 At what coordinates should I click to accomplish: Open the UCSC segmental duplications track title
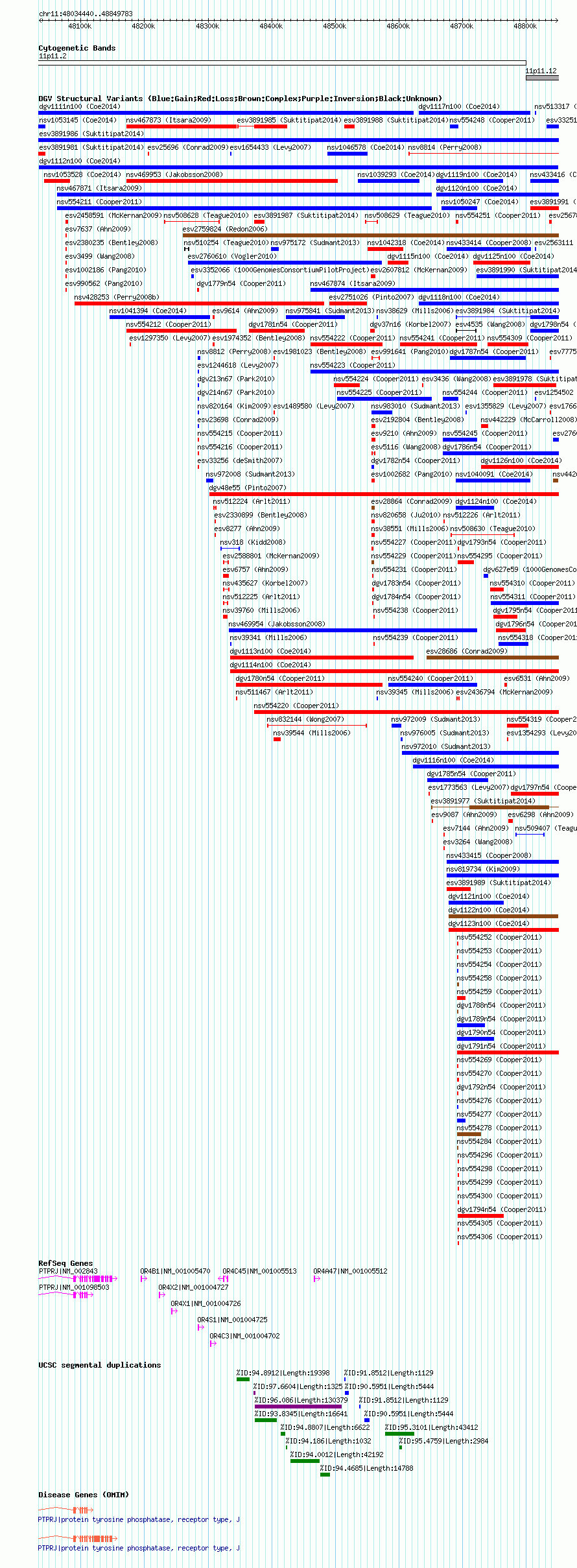pyautogui.click(x=99, y=1365)
